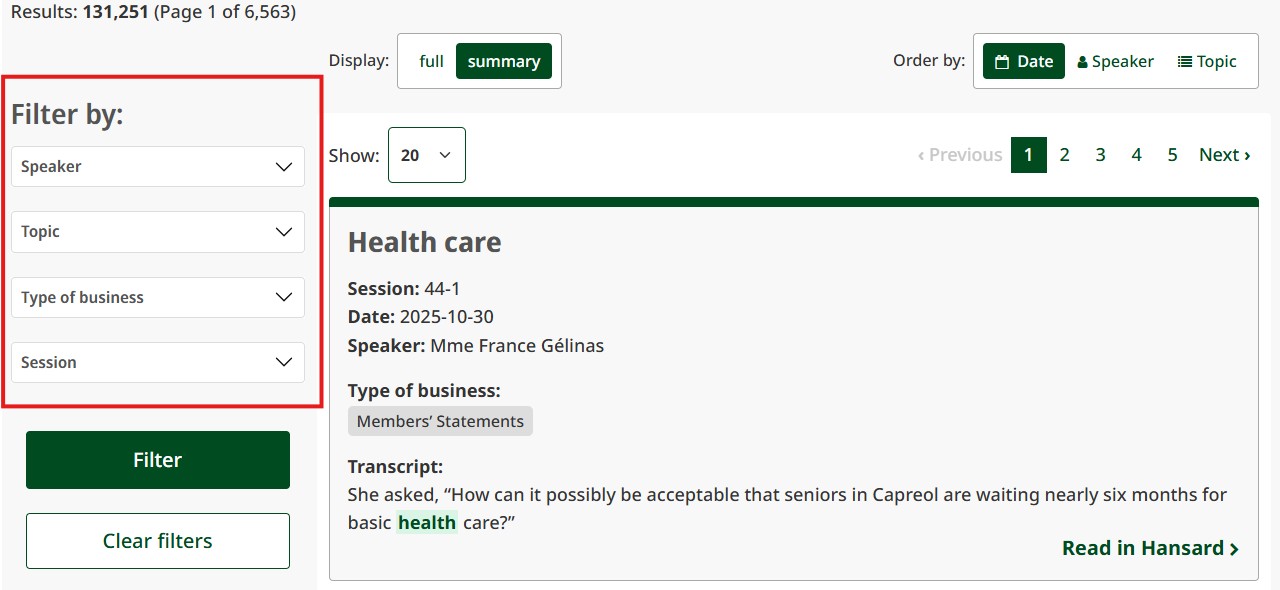Open the Show results per page dropdown
The image size is (1280, 590).
427,155
